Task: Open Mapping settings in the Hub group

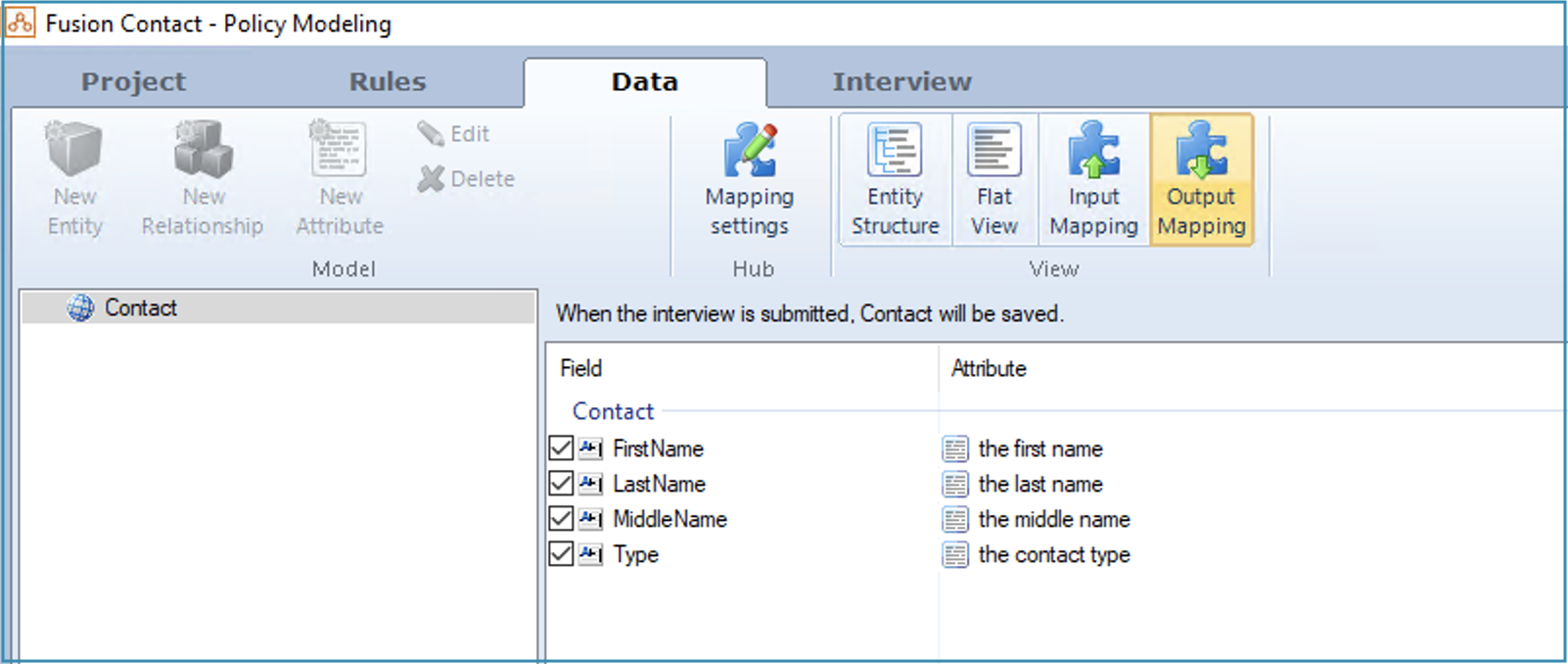Action: [x=750, y=178]
